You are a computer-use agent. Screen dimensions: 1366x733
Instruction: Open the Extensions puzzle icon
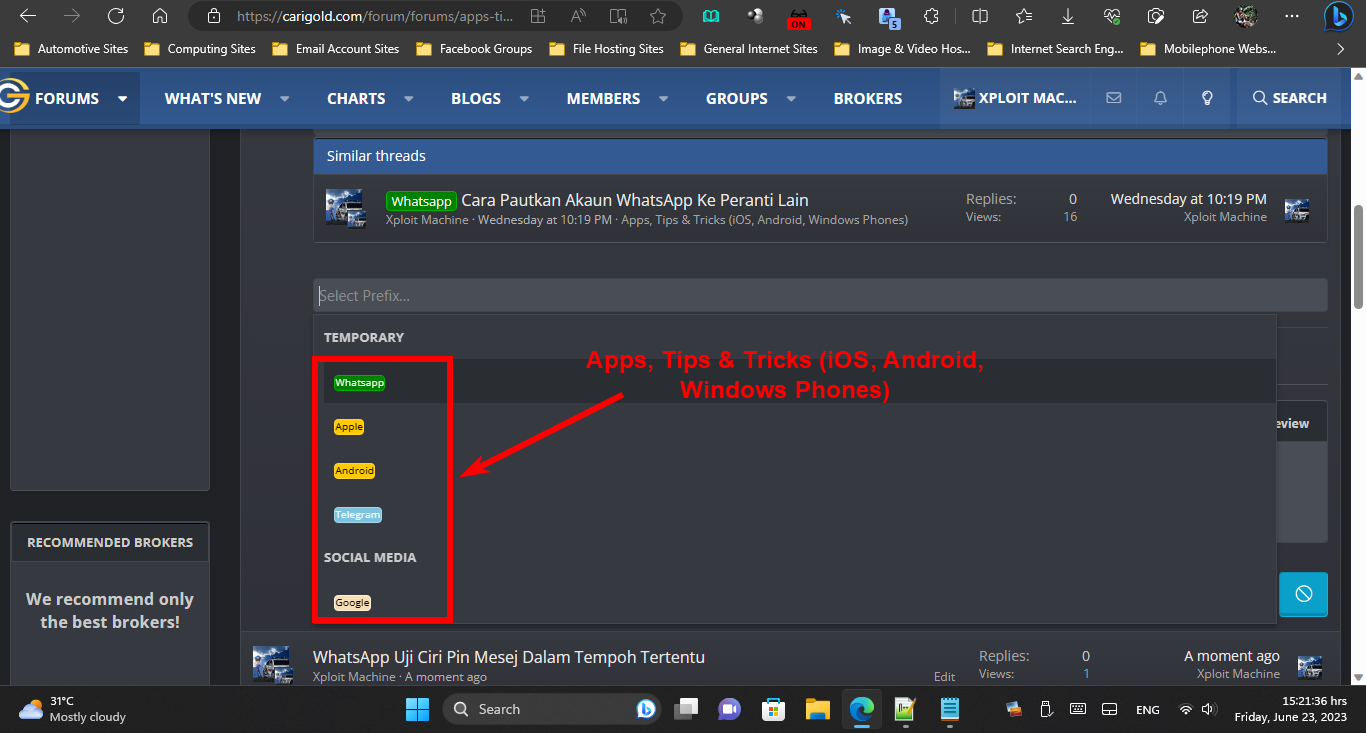tap(931, 16)
